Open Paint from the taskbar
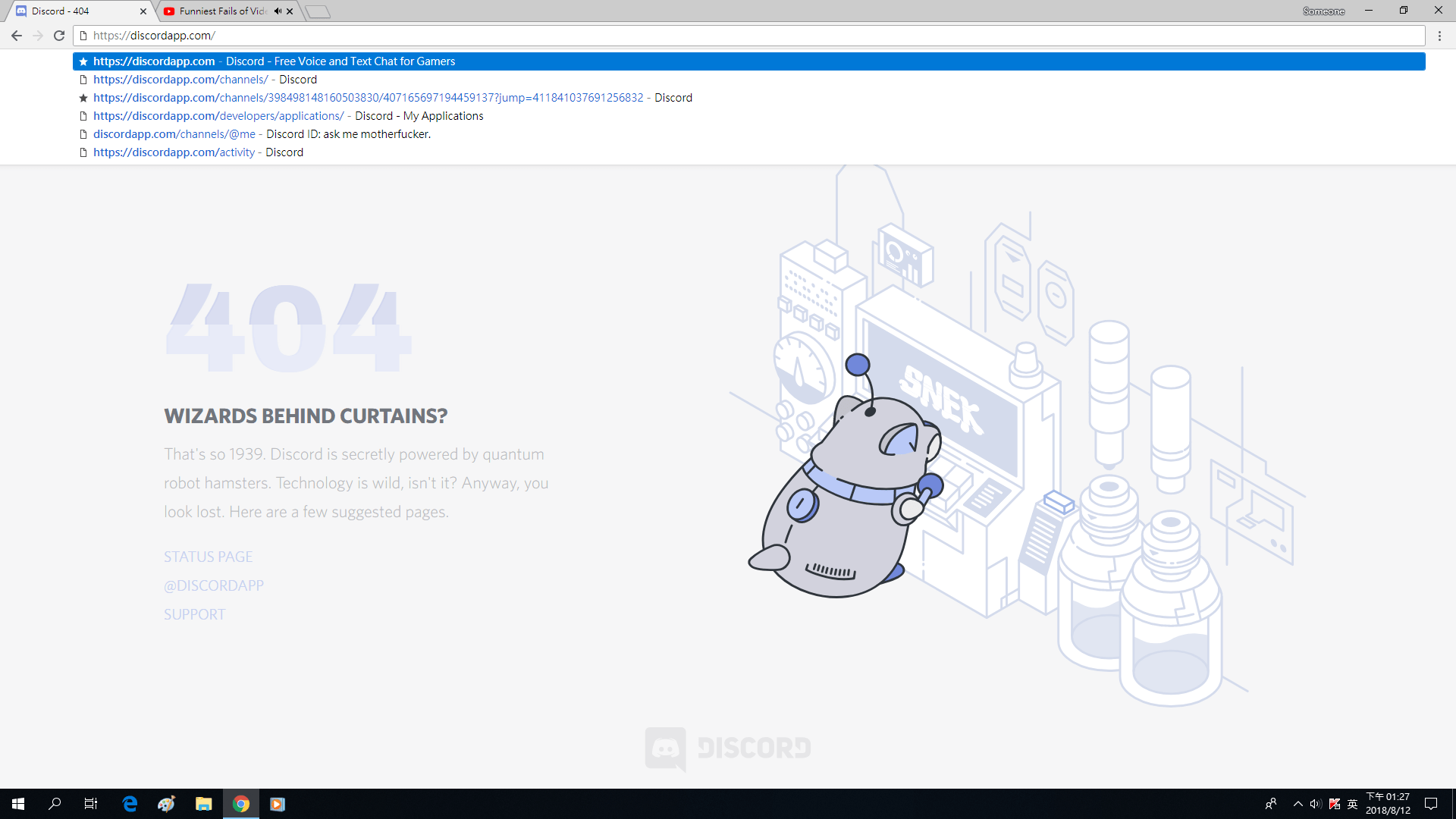The image size is (1456, 819). point(166,804)
